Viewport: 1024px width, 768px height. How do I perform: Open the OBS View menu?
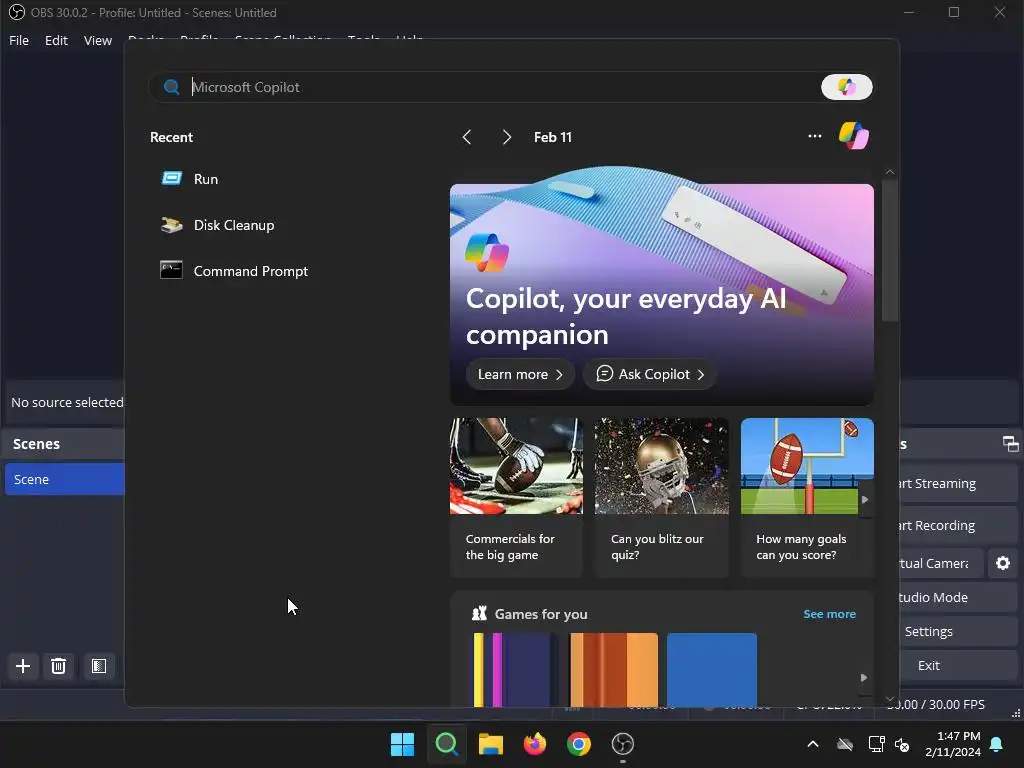coord(98,40)
